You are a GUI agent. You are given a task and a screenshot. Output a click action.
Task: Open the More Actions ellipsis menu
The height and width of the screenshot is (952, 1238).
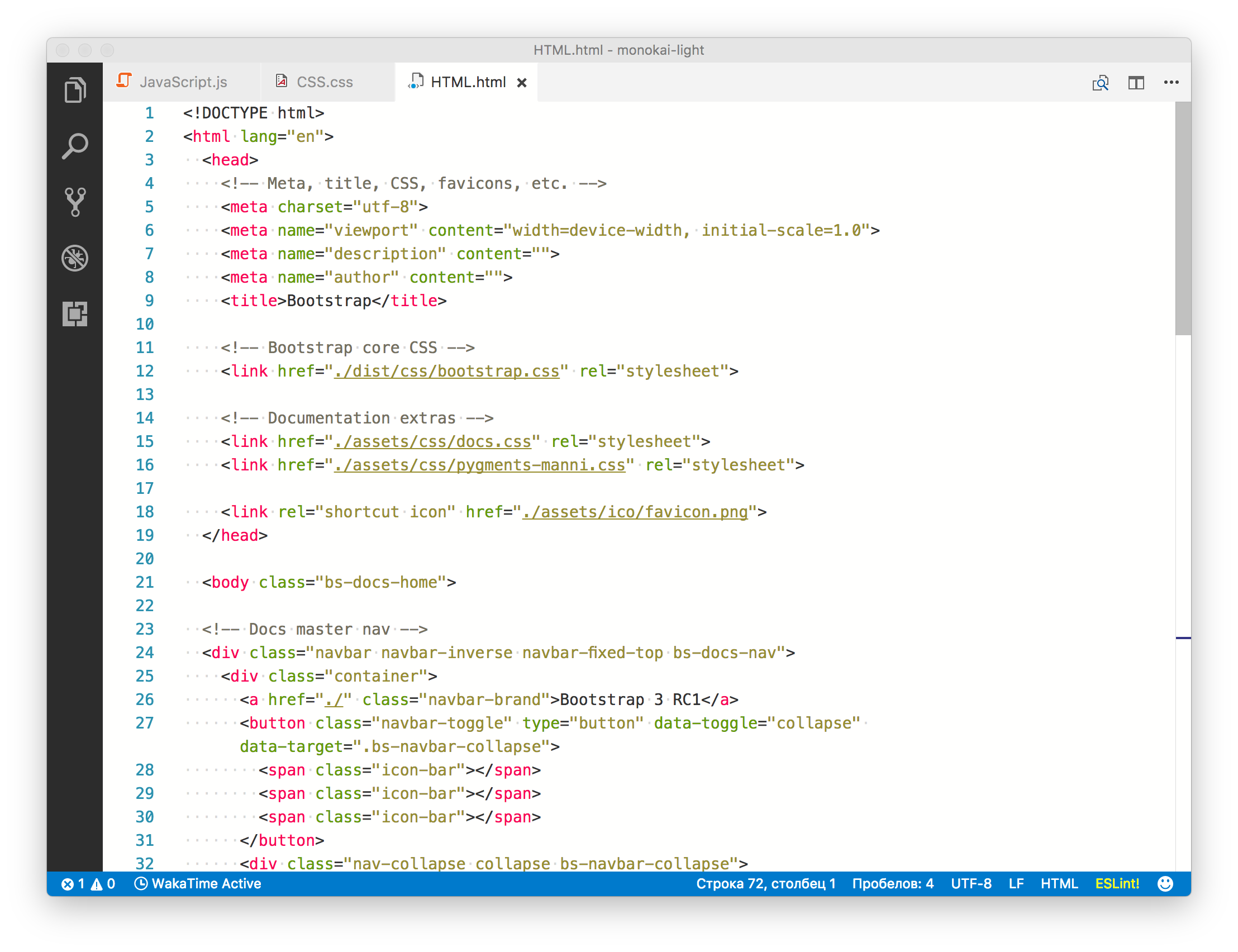tap(1170, 83)
